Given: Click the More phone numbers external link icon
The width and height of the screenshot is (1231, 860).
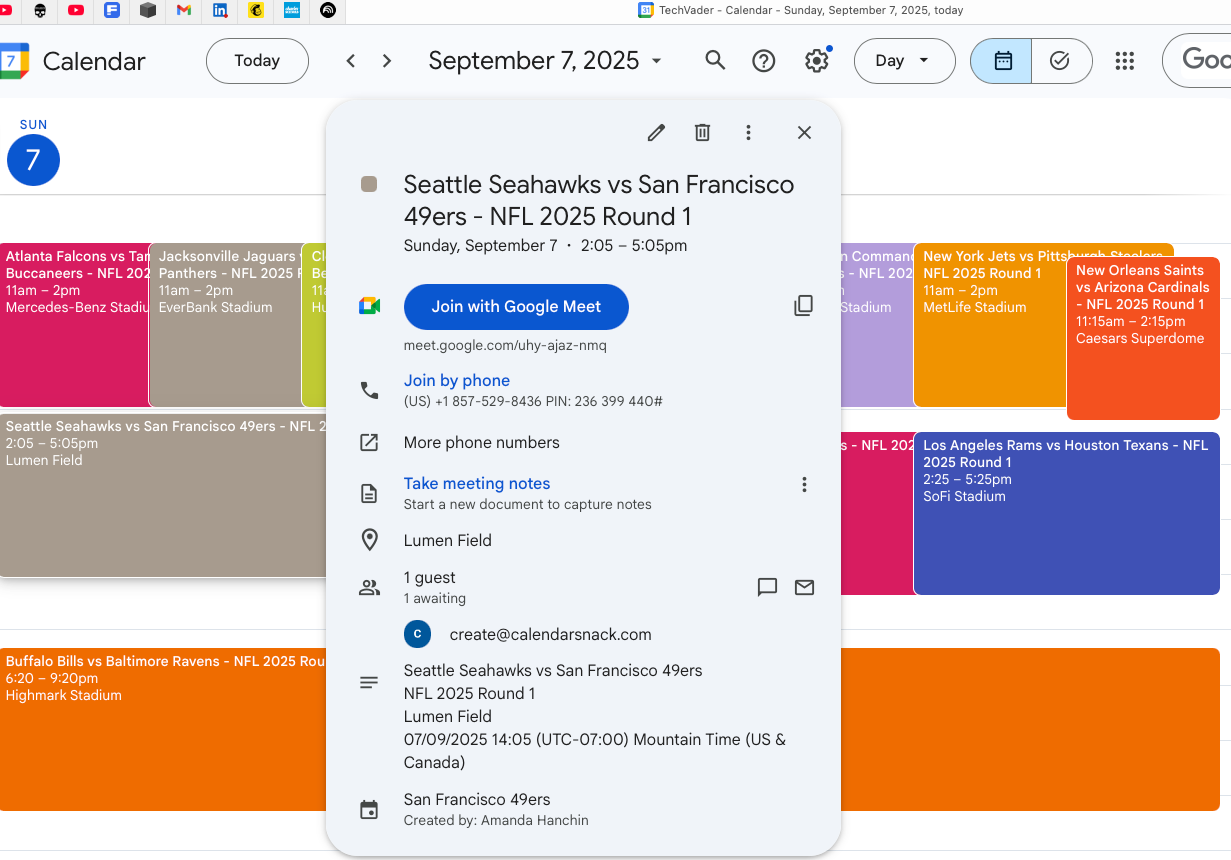Looking at the screenshot, I should (x=369, y=442).
